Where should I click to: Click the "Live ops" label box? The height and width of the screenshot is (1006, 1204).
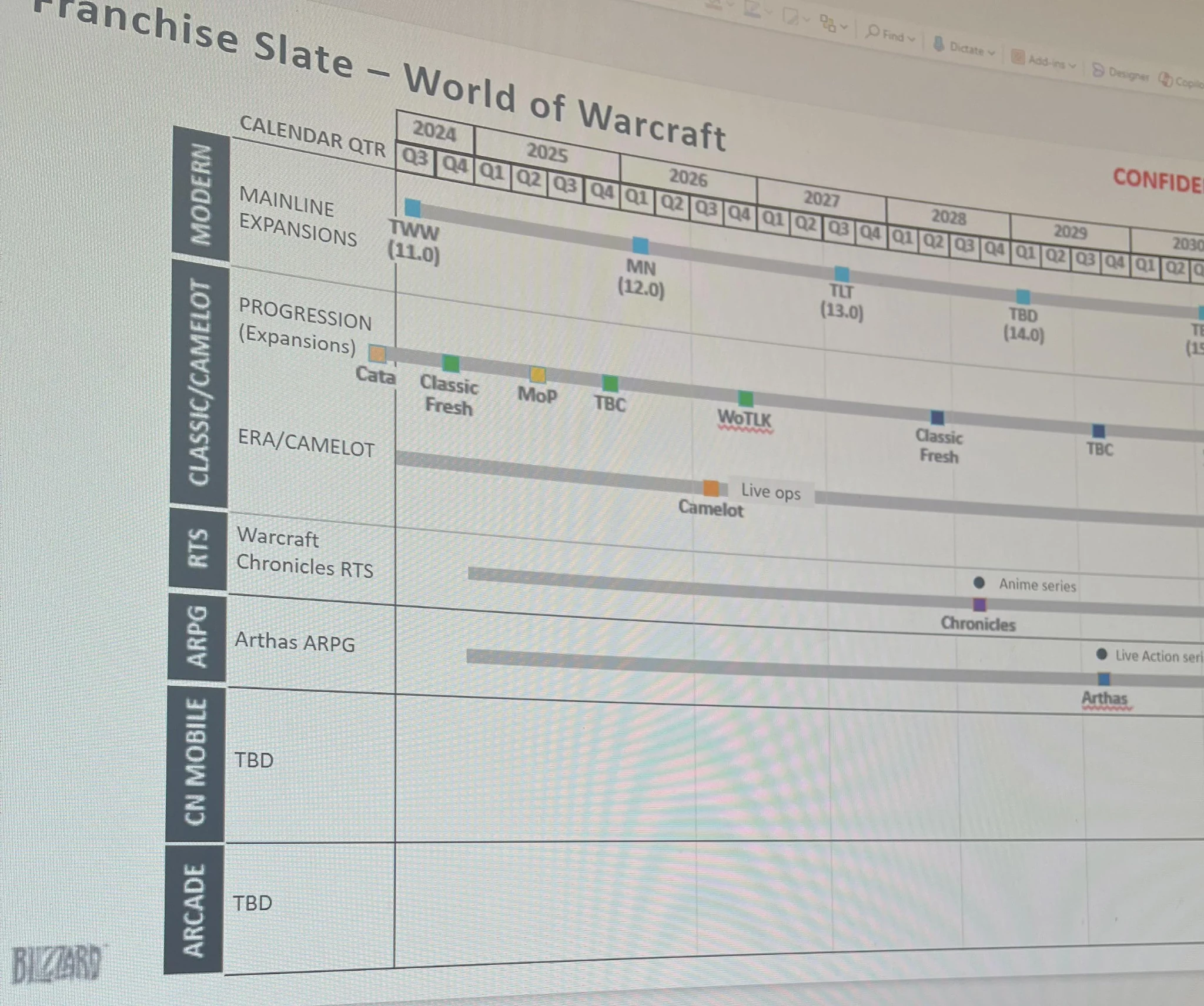coord(771,491)
